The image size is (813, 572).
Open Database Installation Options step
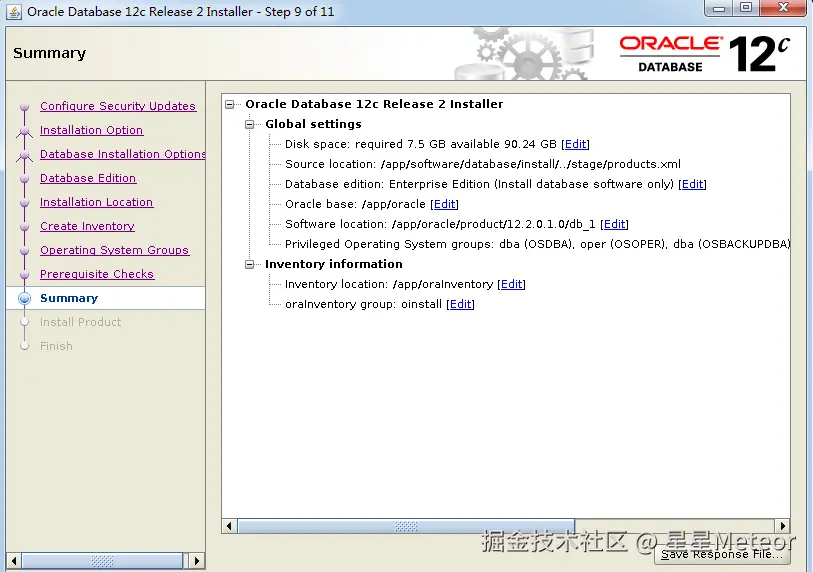(x=122, y=154)
